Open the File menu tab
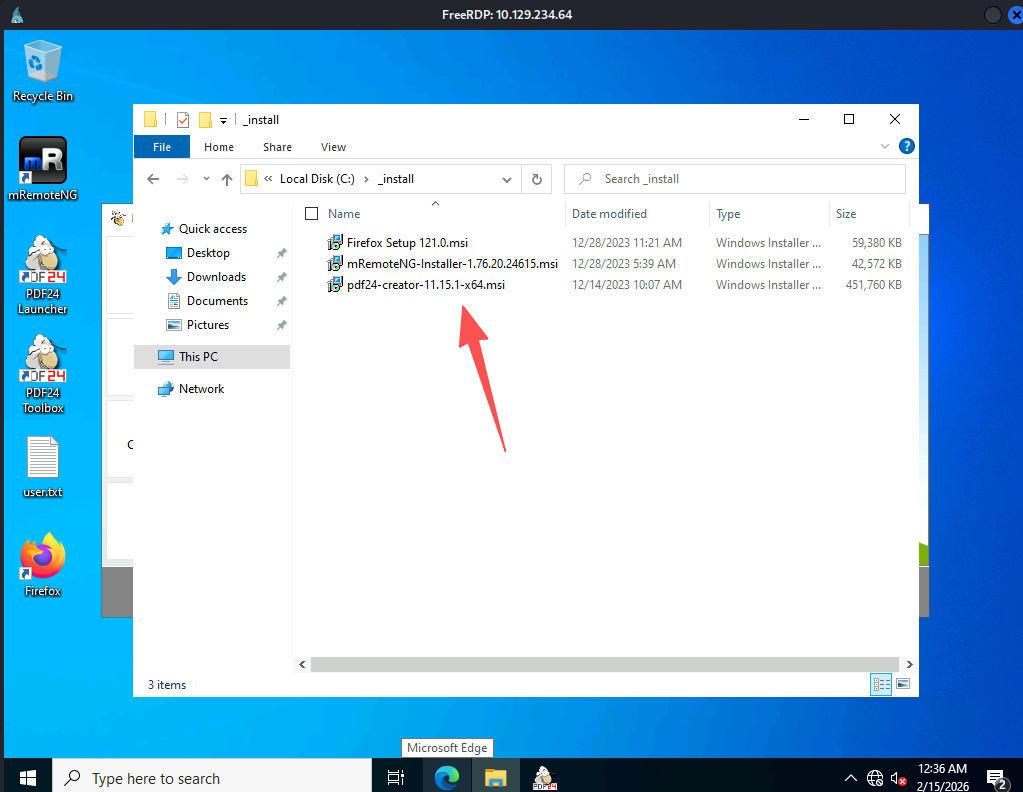This screenshot has width=1023, height=792. pyautogui.click(x=162, y=147)
